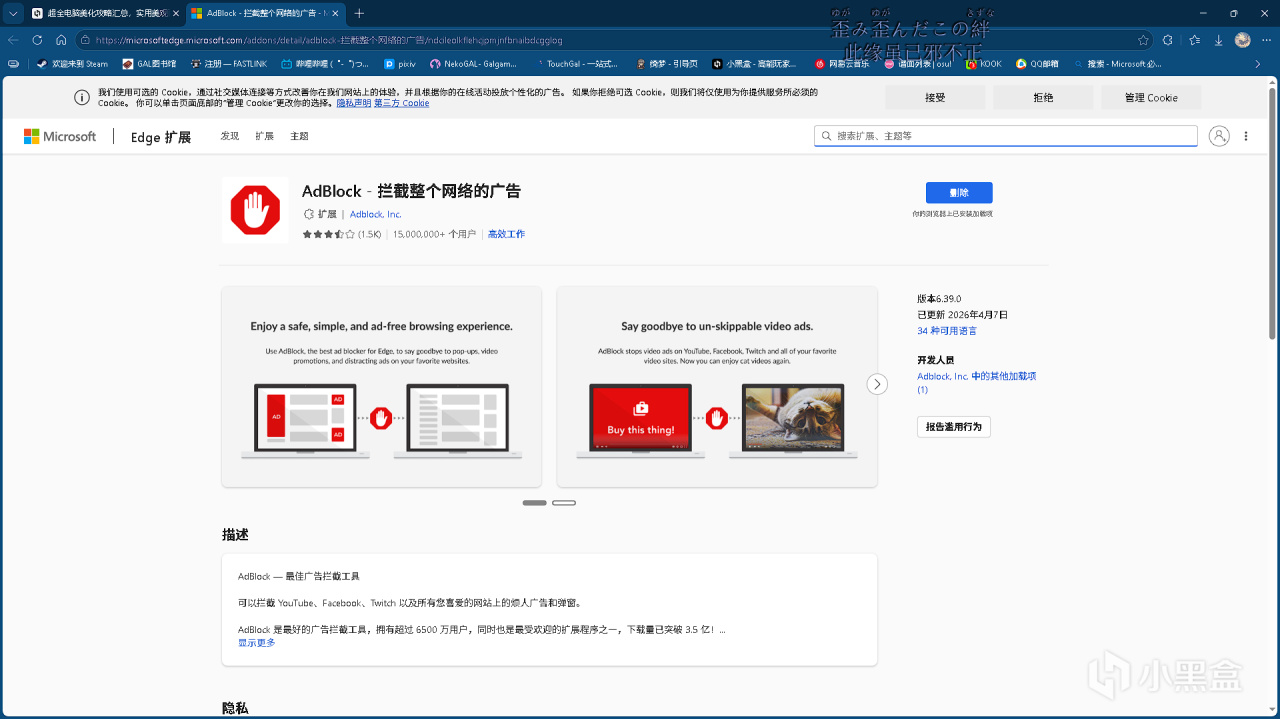The height and width of the screenshot is (719, 1280).
Task: Open the 小黑盒 bookmark
Action: coord(755,64)
